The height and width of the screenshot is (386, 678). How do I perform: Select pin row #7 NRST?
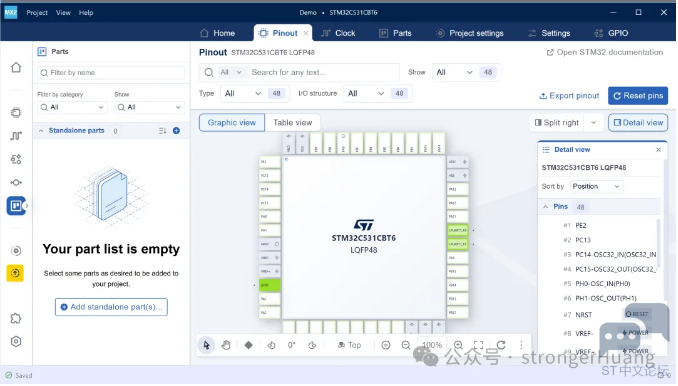(599, 316)
